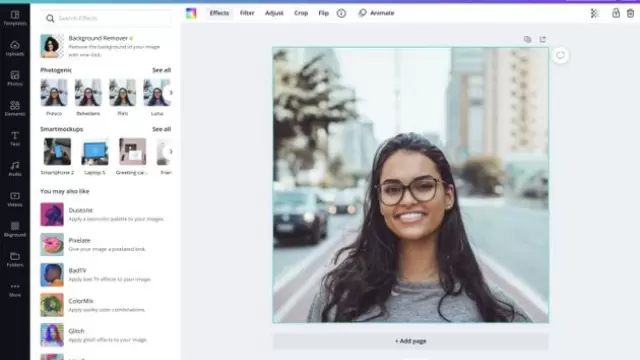Select the woman's photo on the canvas
This screenshot has height=360, width=640.
point(411,185)
